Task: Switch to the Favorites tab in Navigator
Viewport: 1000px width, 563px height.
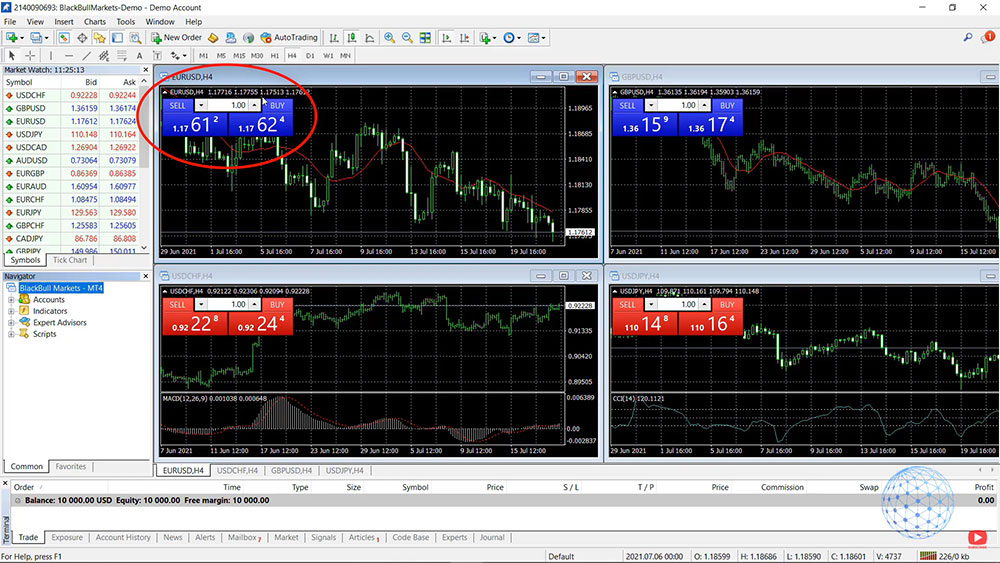Action: (70, 467)
